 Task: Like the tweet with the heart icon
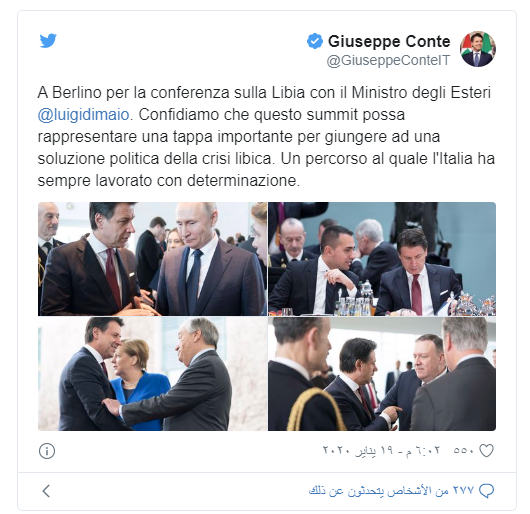coord(486,450)
